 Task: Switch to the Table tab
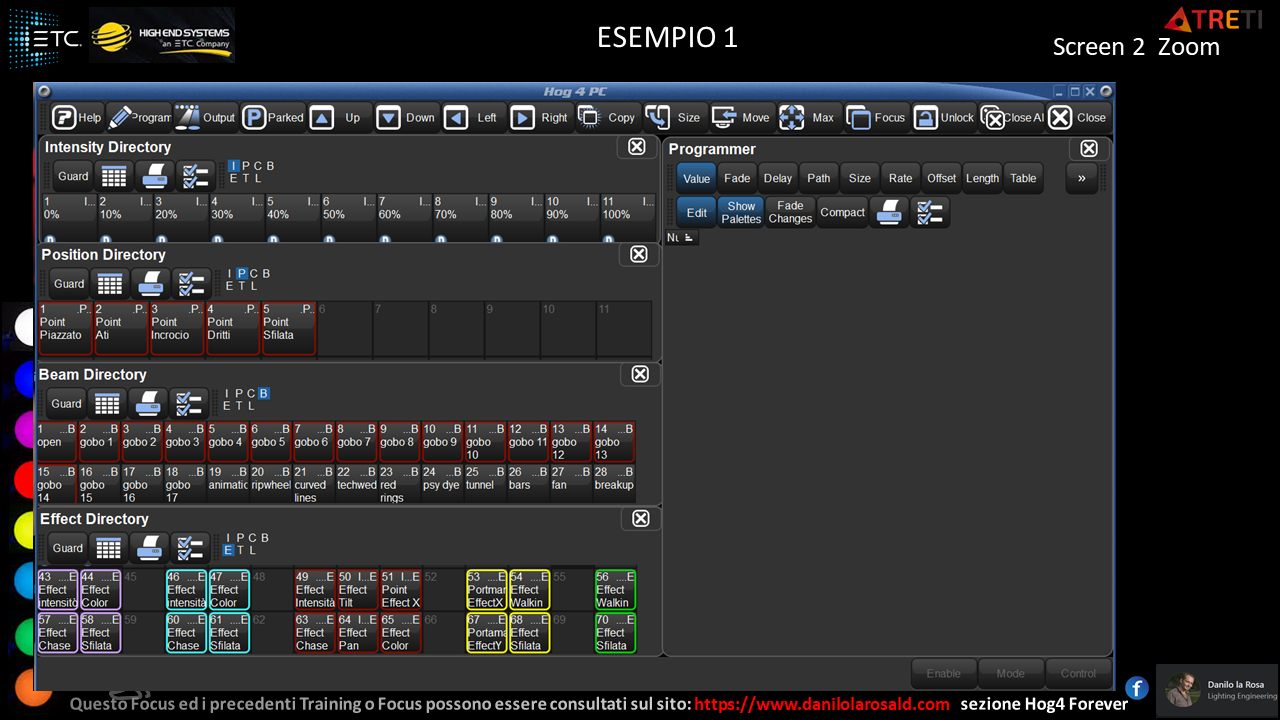[x=1023, y=178]
